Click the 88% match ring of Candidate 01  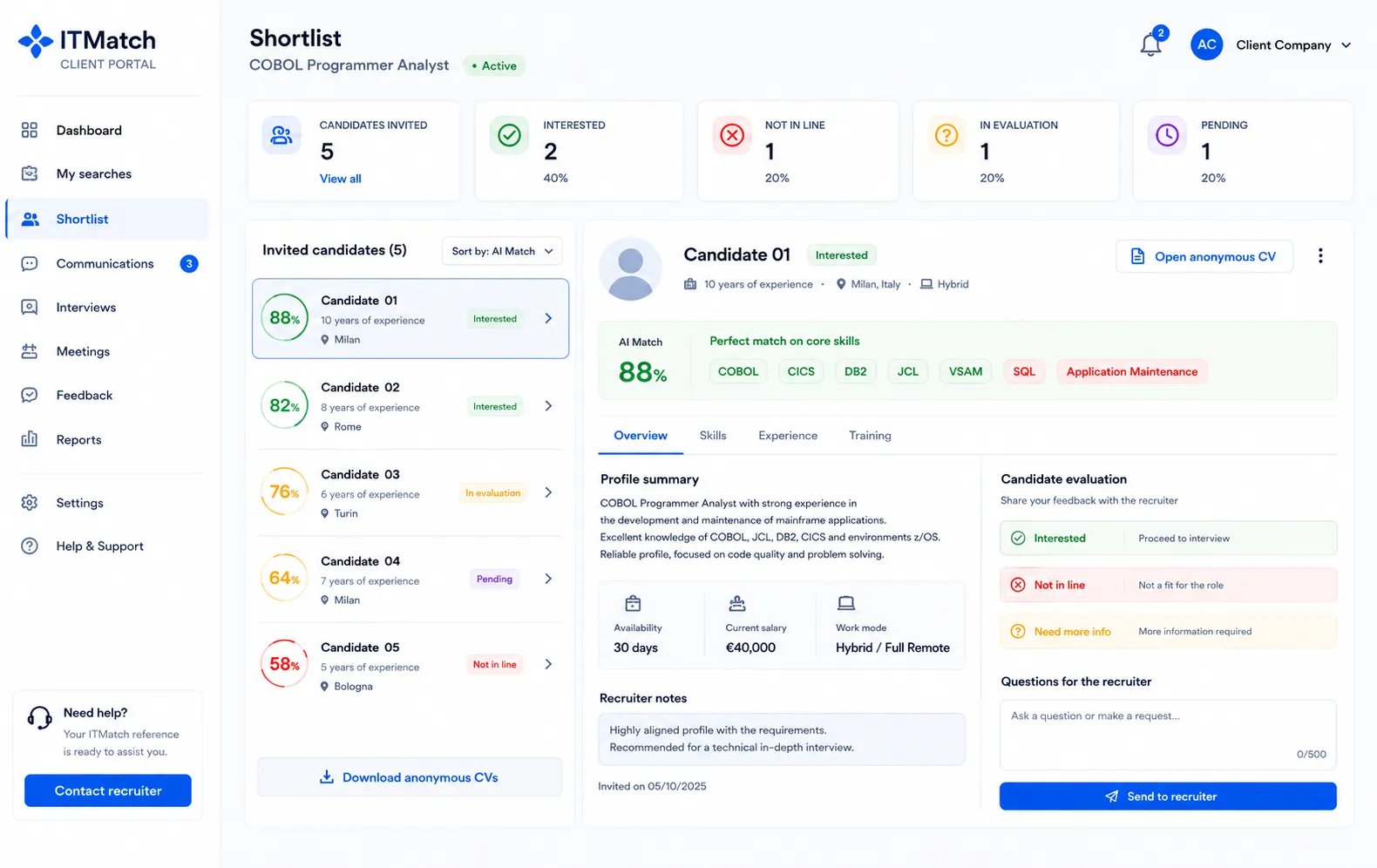(284, 317)
